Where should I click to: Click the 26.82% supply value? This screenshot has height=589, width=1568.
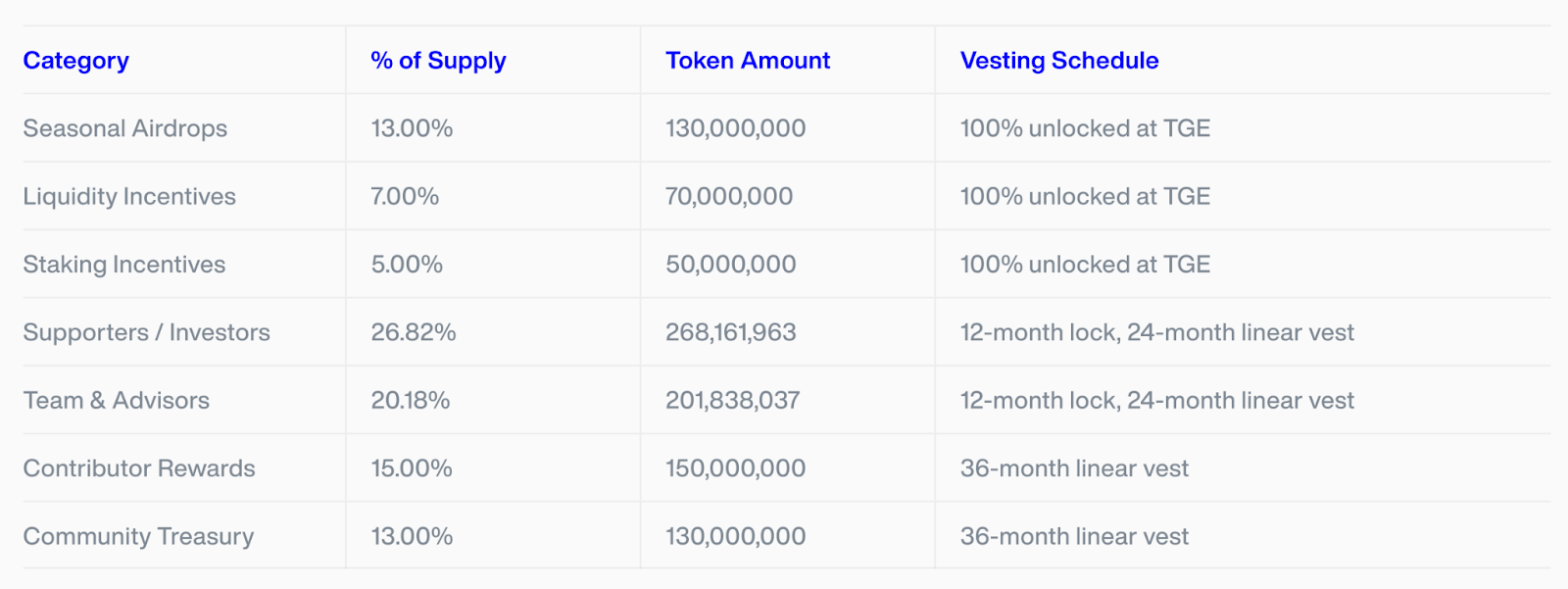(x=414, y=332)
